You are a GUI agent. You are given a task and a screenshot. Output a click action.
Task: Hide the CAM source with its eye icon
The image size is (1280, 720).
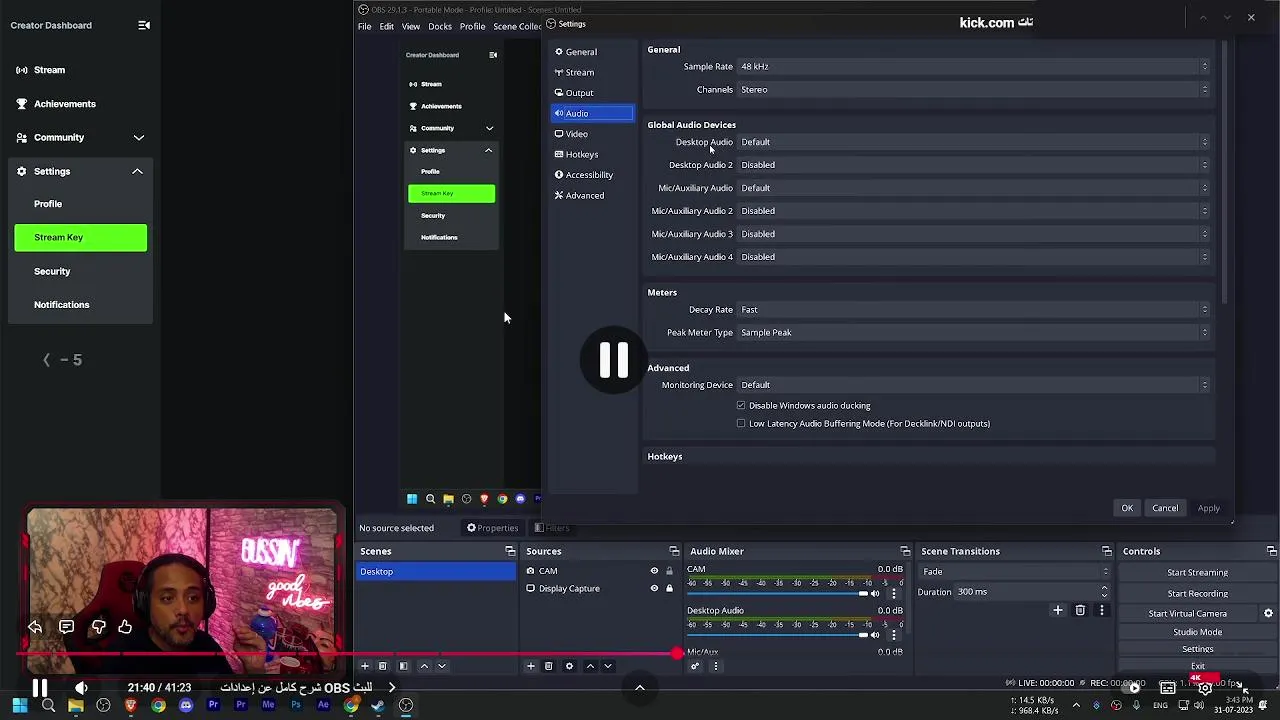click(x=654, y=571)
